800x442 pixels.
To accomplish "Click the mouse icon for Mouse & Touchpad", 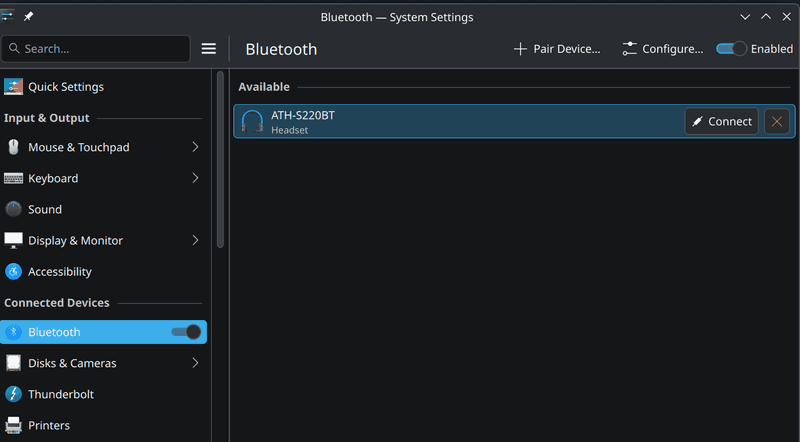I will (13, 147).
